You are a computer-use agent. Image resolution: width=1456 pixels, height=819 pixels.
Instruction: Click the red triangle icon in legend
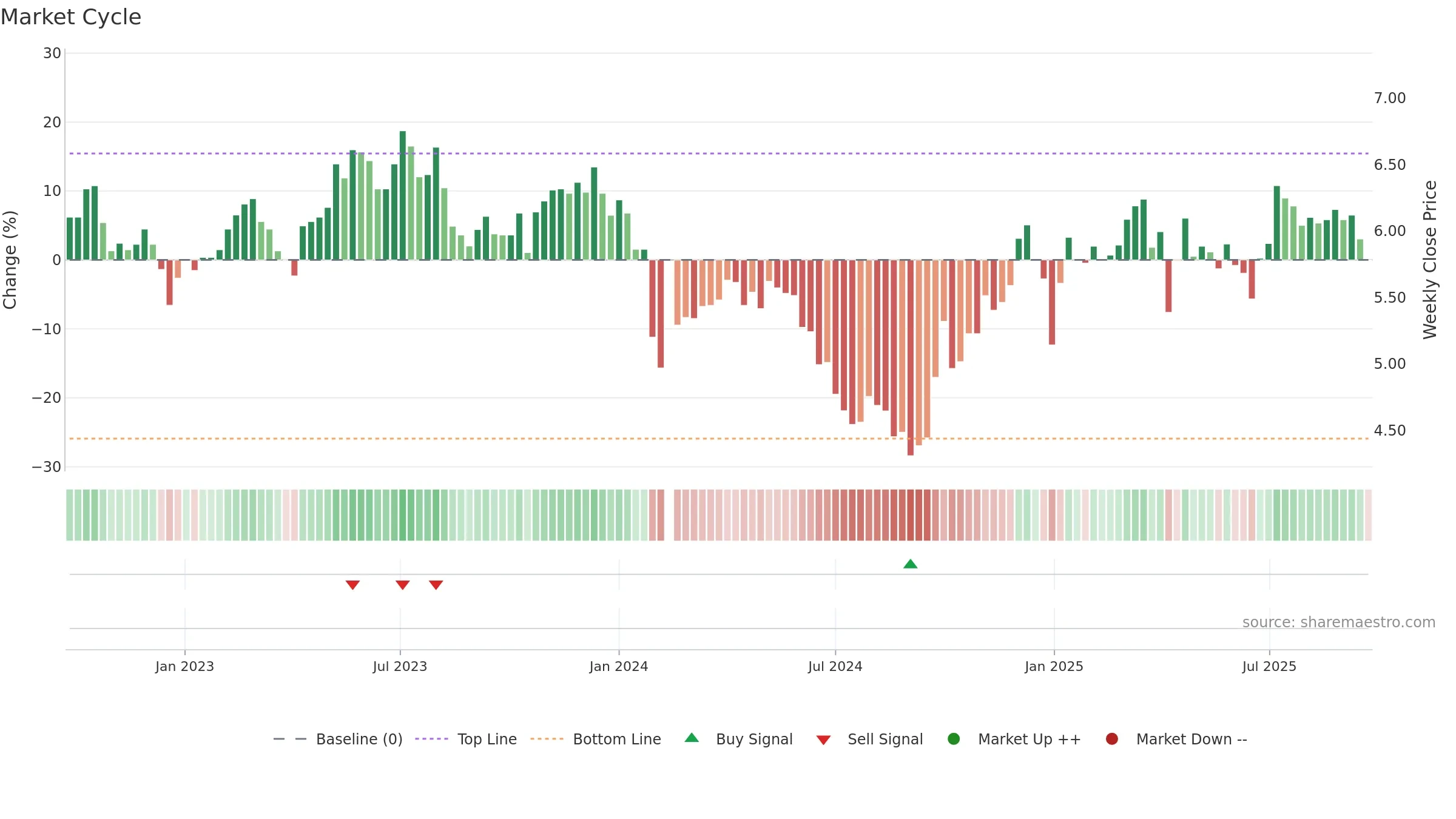click(x=823, y=740)
